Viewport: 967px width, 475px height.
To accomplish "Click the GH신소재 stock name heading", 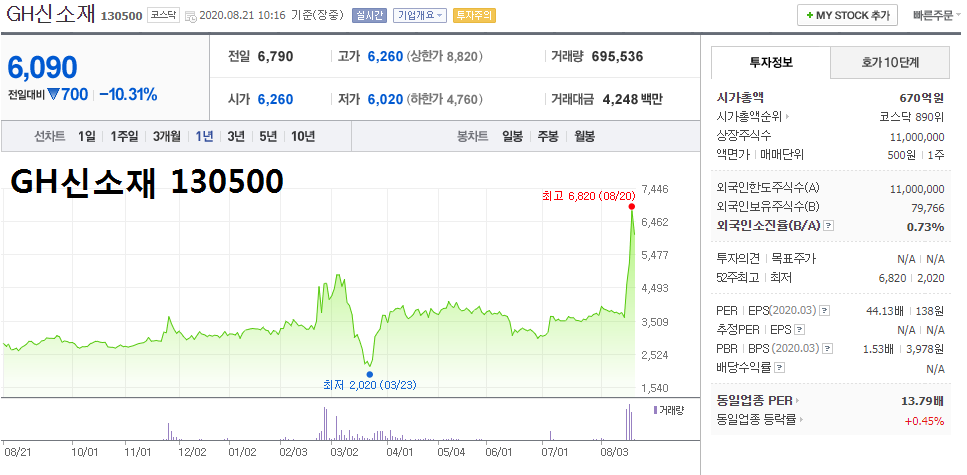I will [51, 15].
